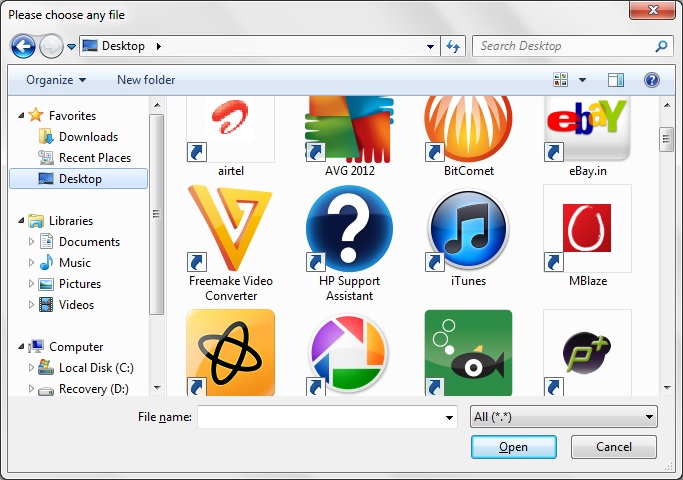Select the BitComet shortcut icon

468,129
